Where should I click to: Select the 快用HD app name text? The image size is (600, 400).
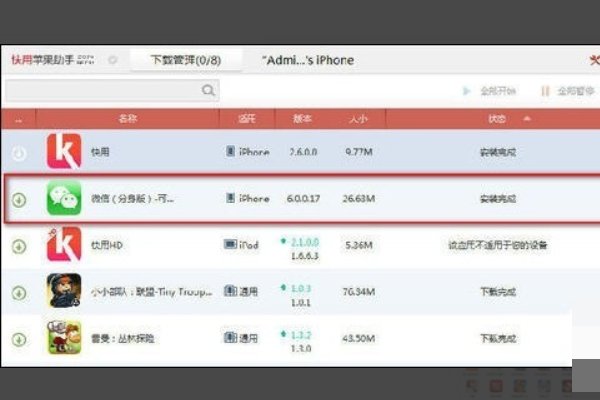click(x=107, y=245)
